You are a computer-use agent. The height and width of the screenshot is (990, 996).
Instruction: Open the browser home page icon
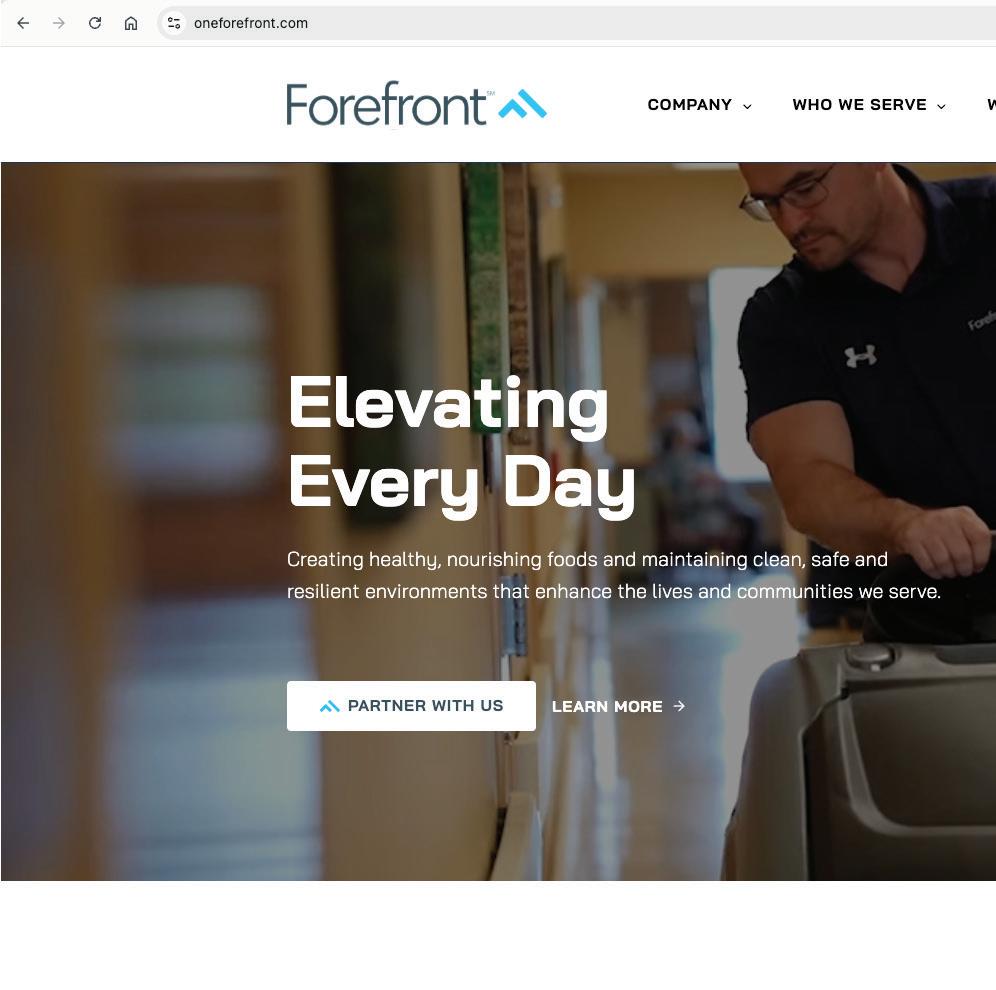131,23
